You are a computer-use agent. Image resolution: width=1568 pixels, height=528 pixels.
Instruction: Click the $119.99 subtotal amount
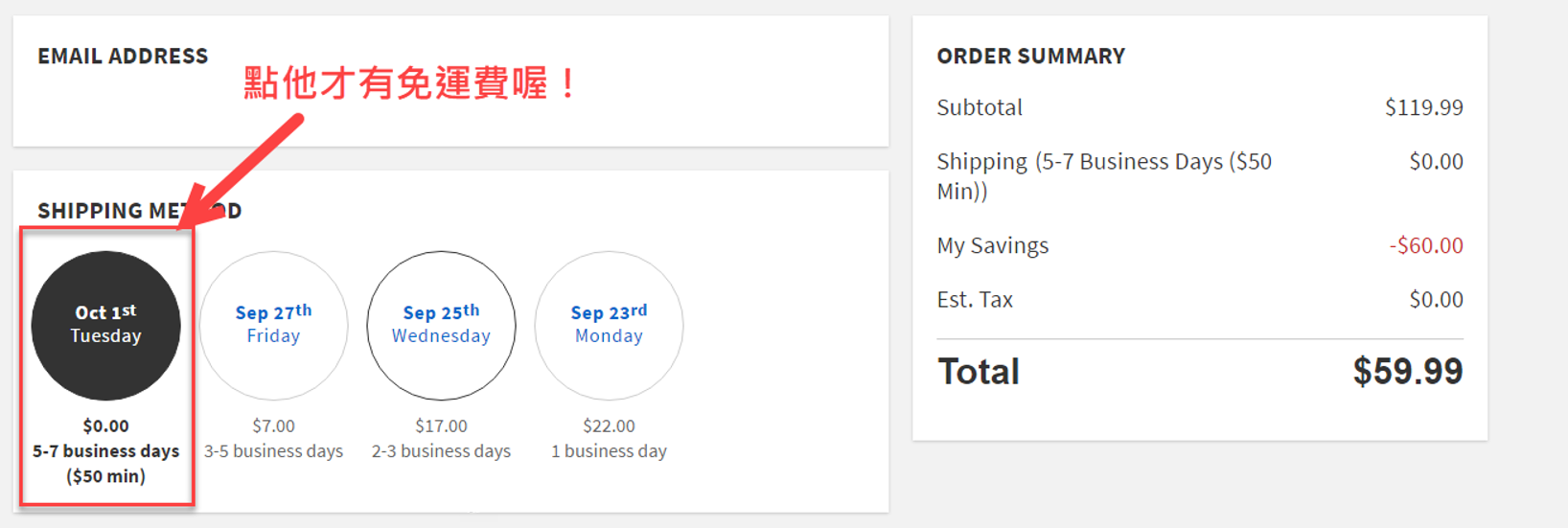1423,107
